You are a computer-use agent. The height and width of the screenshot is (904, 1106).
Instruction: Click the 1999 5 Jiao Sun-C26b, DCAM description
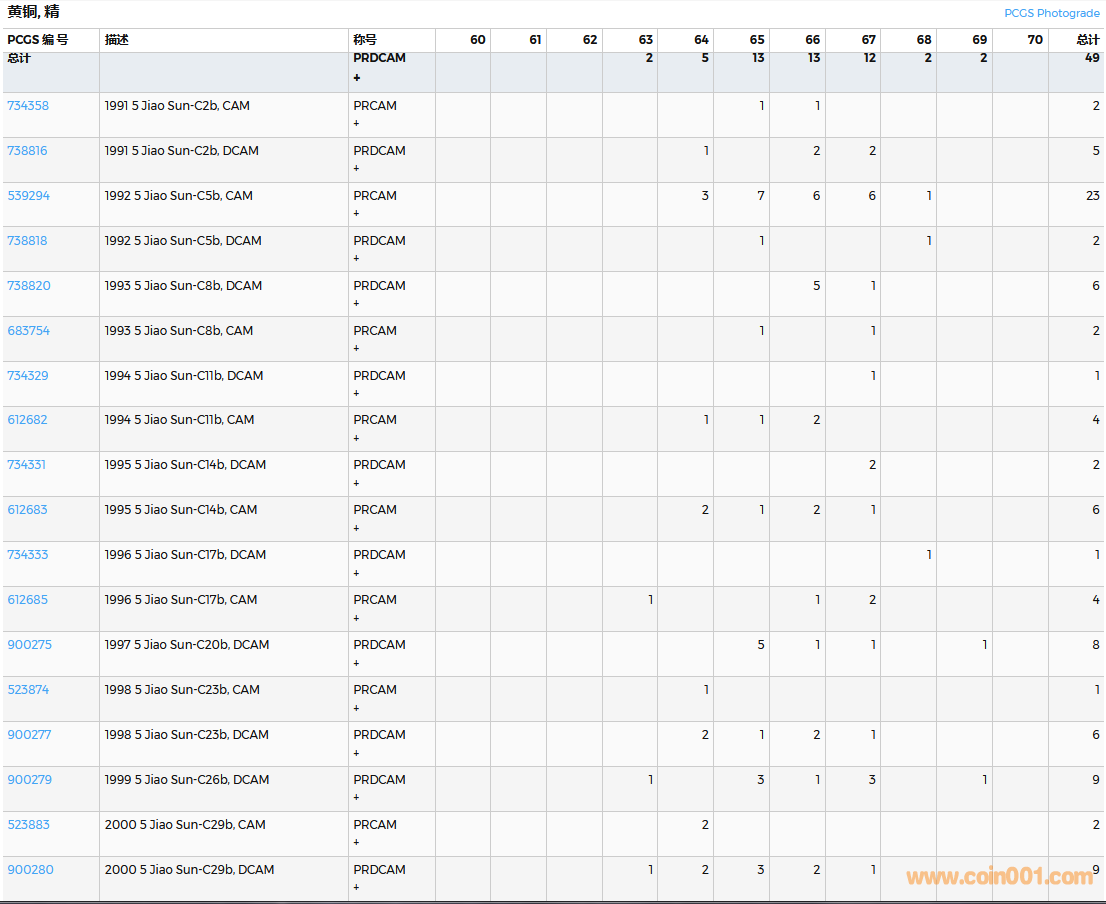click(x=187, y=780)
